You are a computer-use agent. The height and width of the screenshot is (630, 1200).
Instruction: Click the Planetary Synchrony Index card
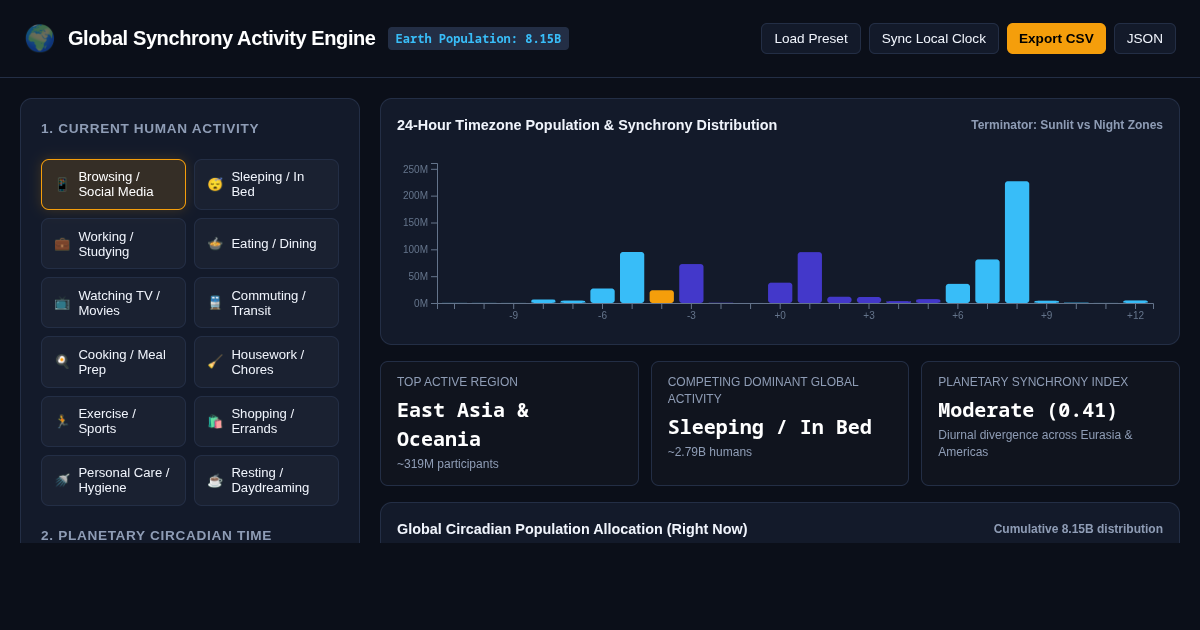(1050, 423)
